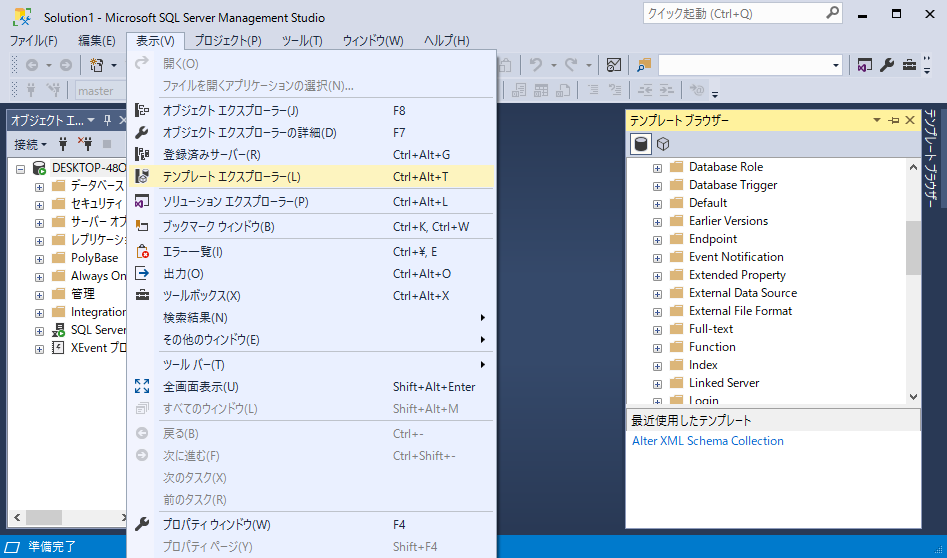
Task: Open the ツール バー(T) submenu
Action: tap(311, 365)
